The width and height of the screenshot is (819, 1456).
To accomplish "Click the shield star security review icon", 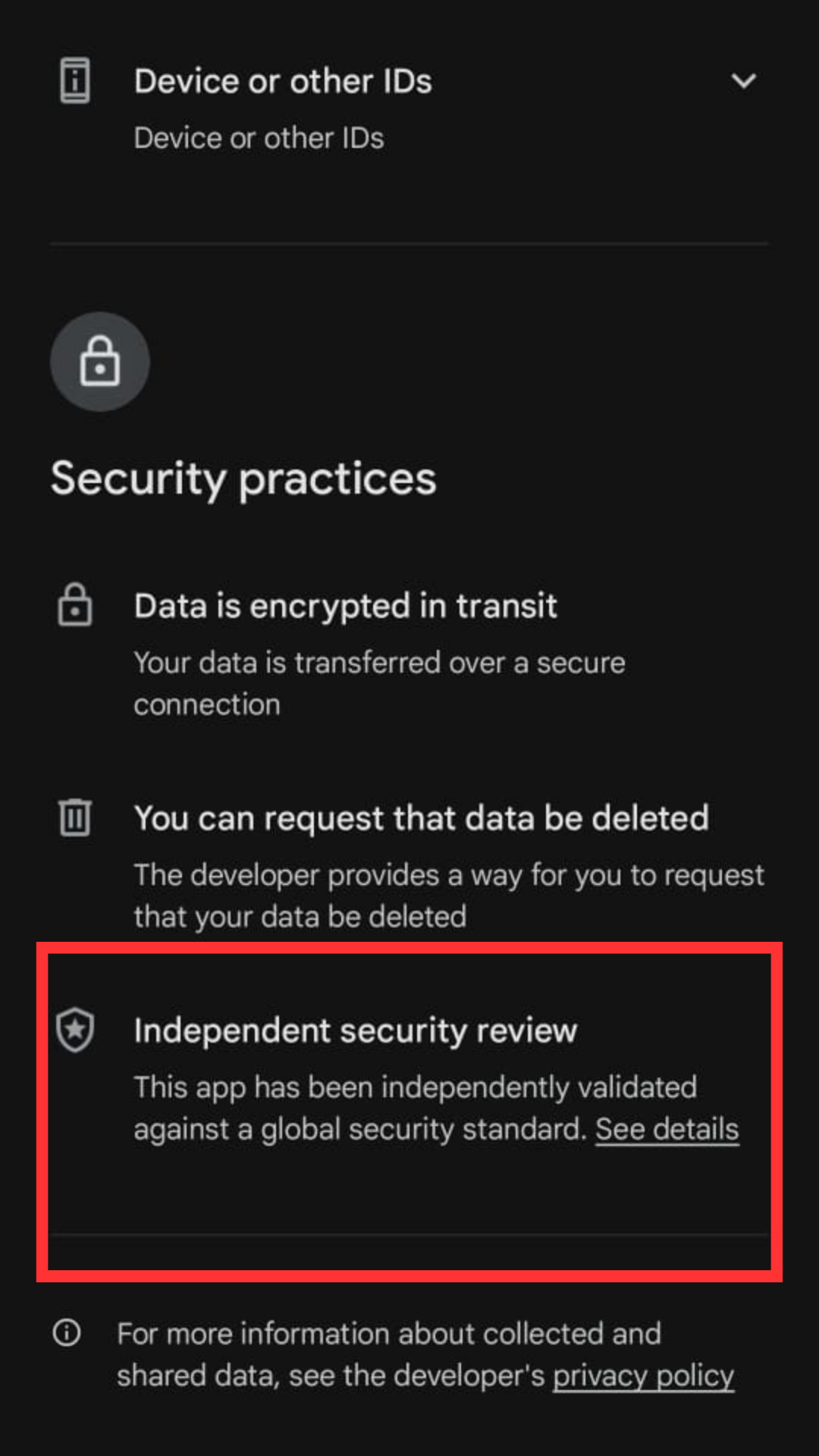I will click(75, 1030).
